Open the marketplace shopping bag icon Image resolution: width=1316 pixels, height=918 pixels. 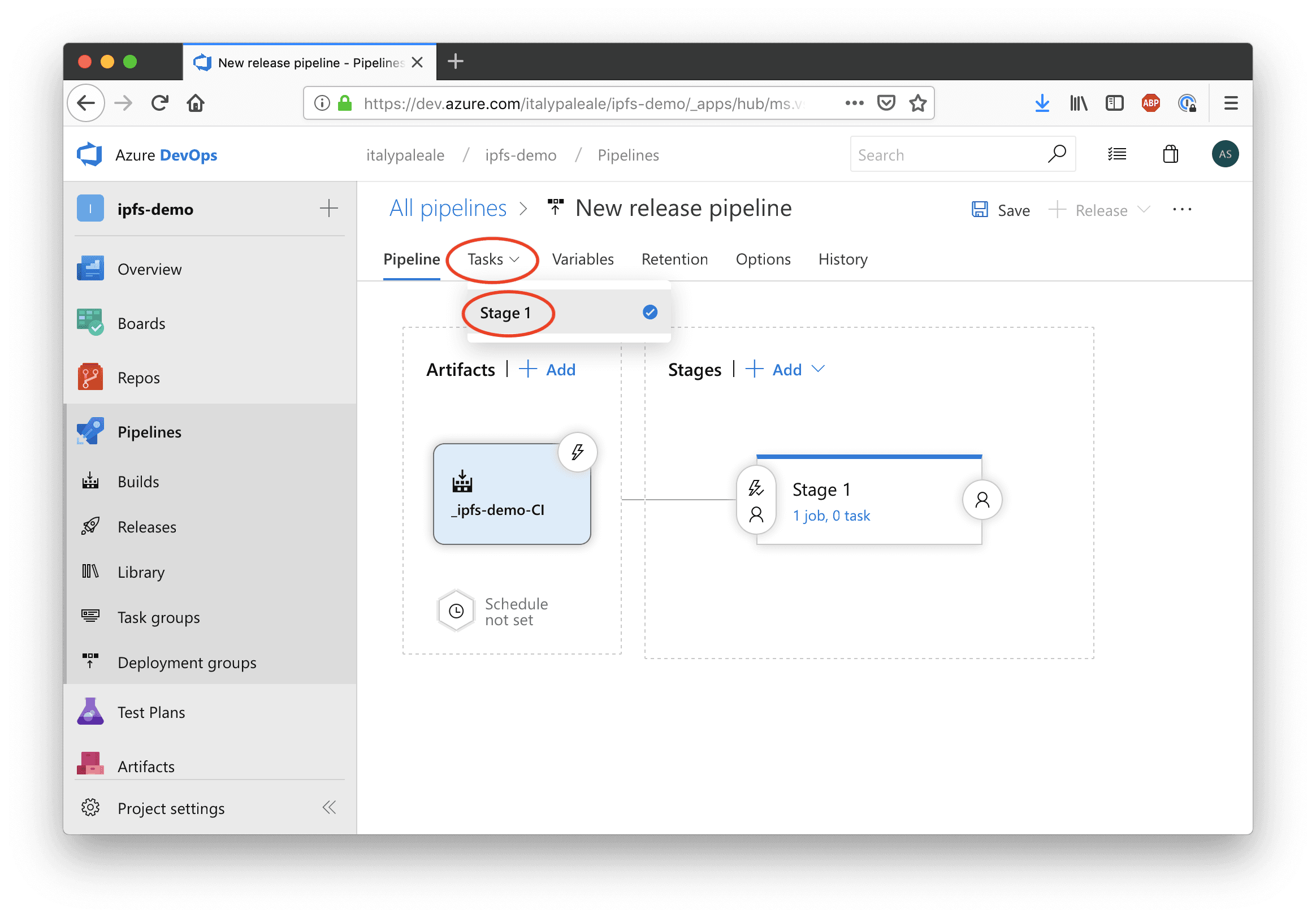tap(1170, 154)
